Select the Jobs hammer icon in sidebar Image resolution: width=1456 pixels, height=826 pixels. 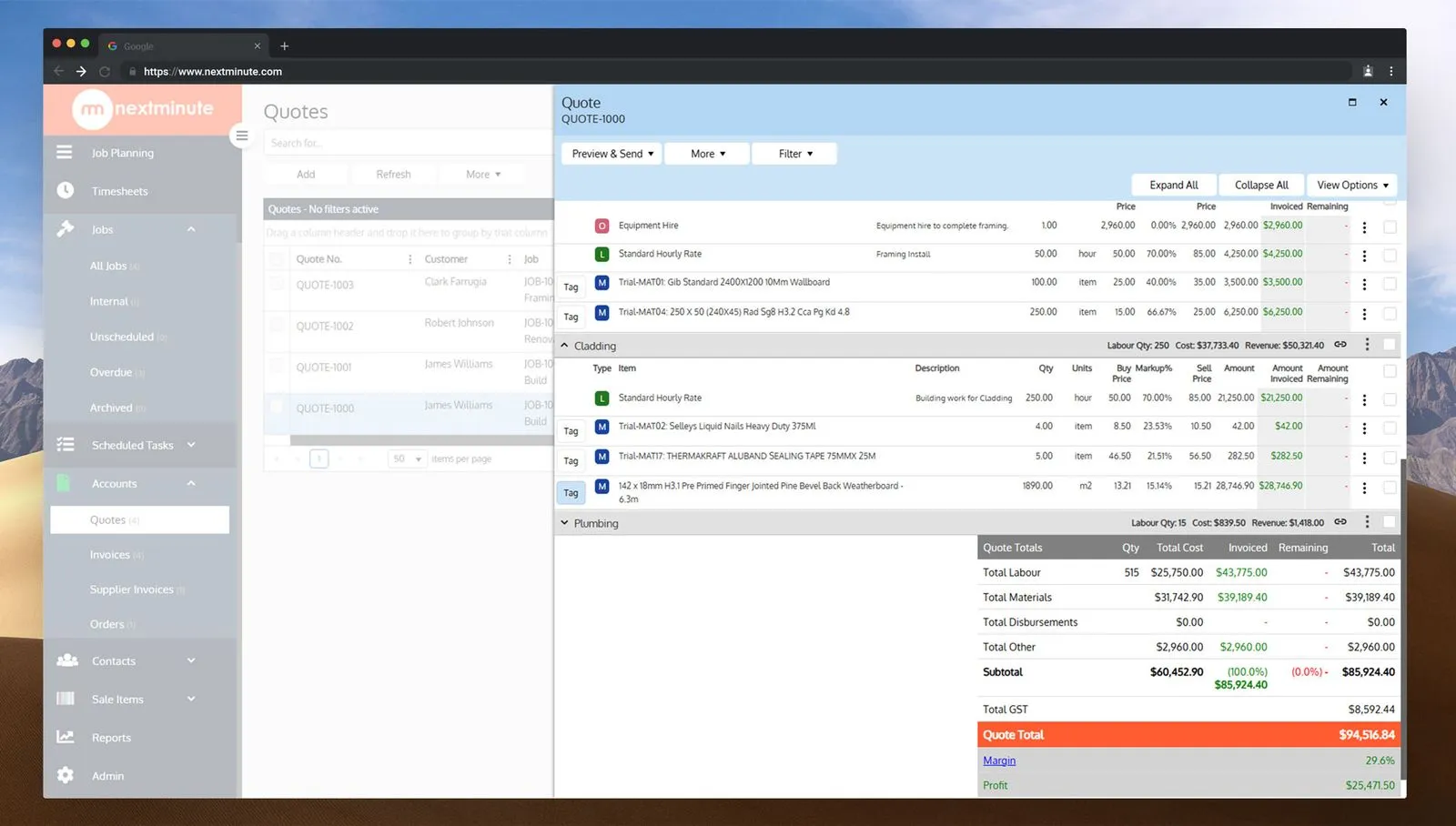(x=65, y=229)
